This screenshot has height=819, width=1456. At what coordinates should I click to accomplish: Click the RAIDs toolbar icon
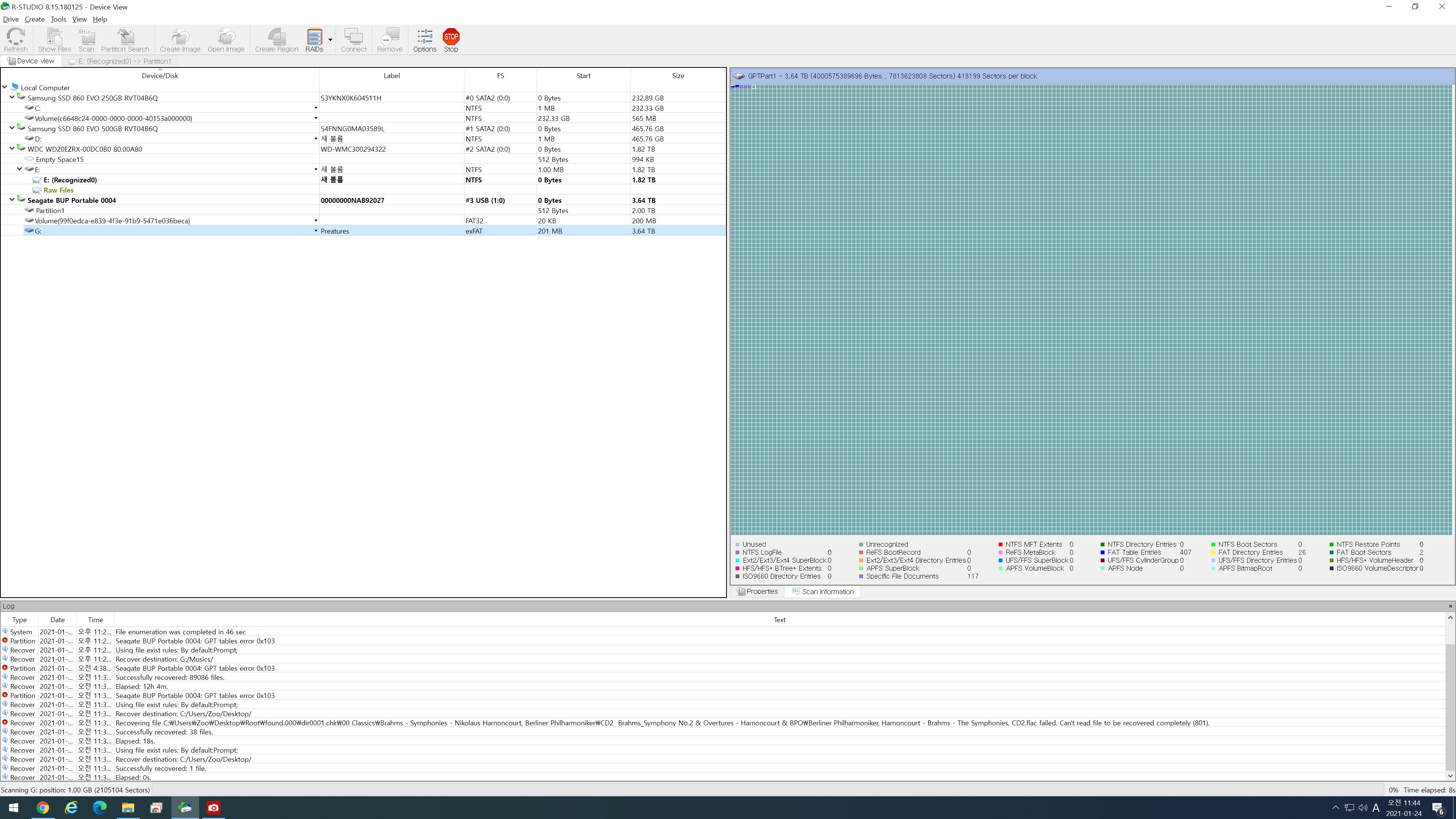tap(314, 40)
